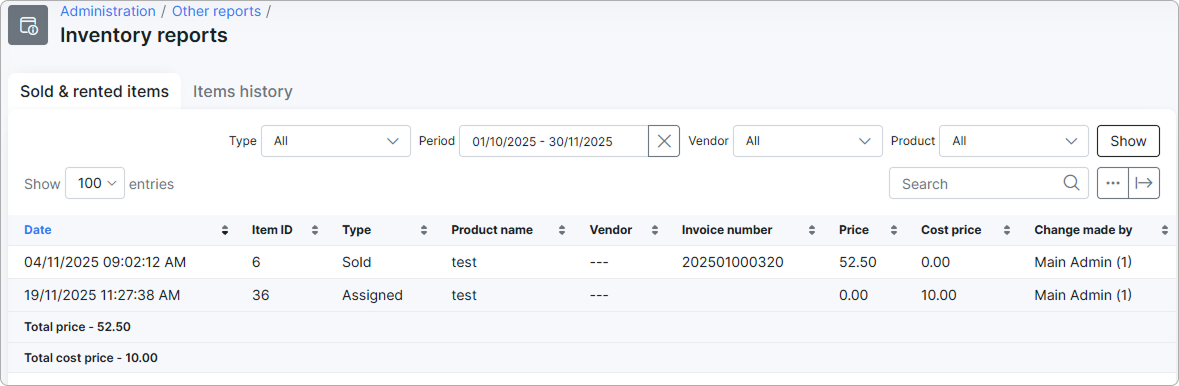Click cost price 10.00 in Assigned row

(938, 296)
